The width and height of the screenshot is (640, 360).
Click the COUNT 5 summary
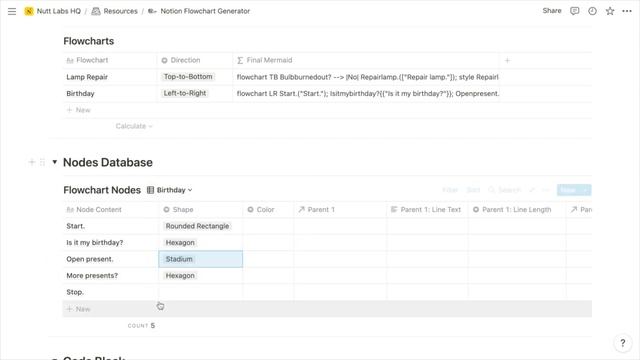point(141,326)
